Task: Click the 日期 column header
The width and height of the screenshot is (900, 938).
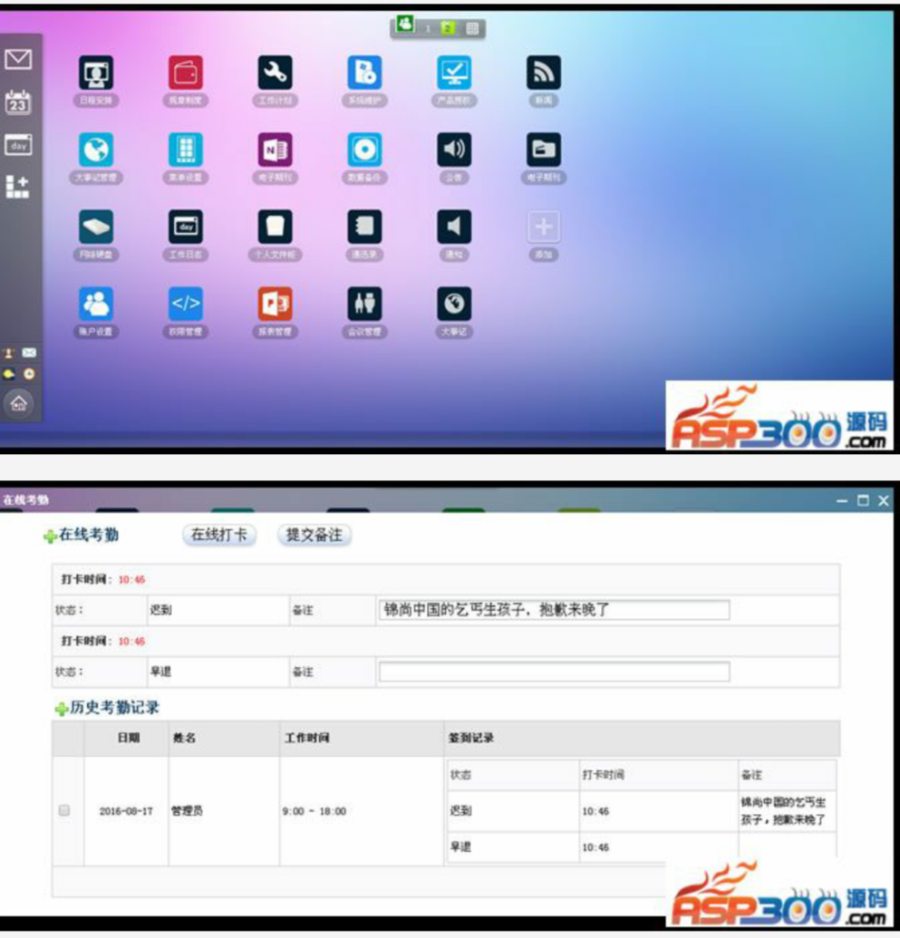Action: [x=129, y=738]
